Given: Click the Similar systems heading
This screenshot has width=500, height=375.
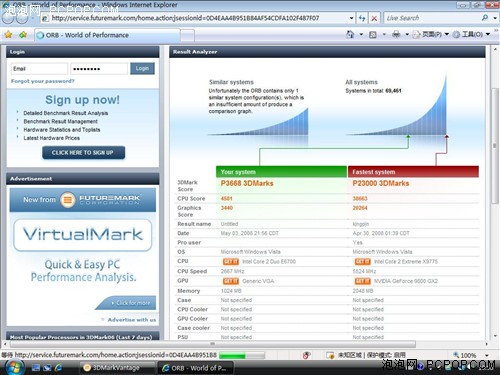Looking at the screenshot, I should pos(231,82).
